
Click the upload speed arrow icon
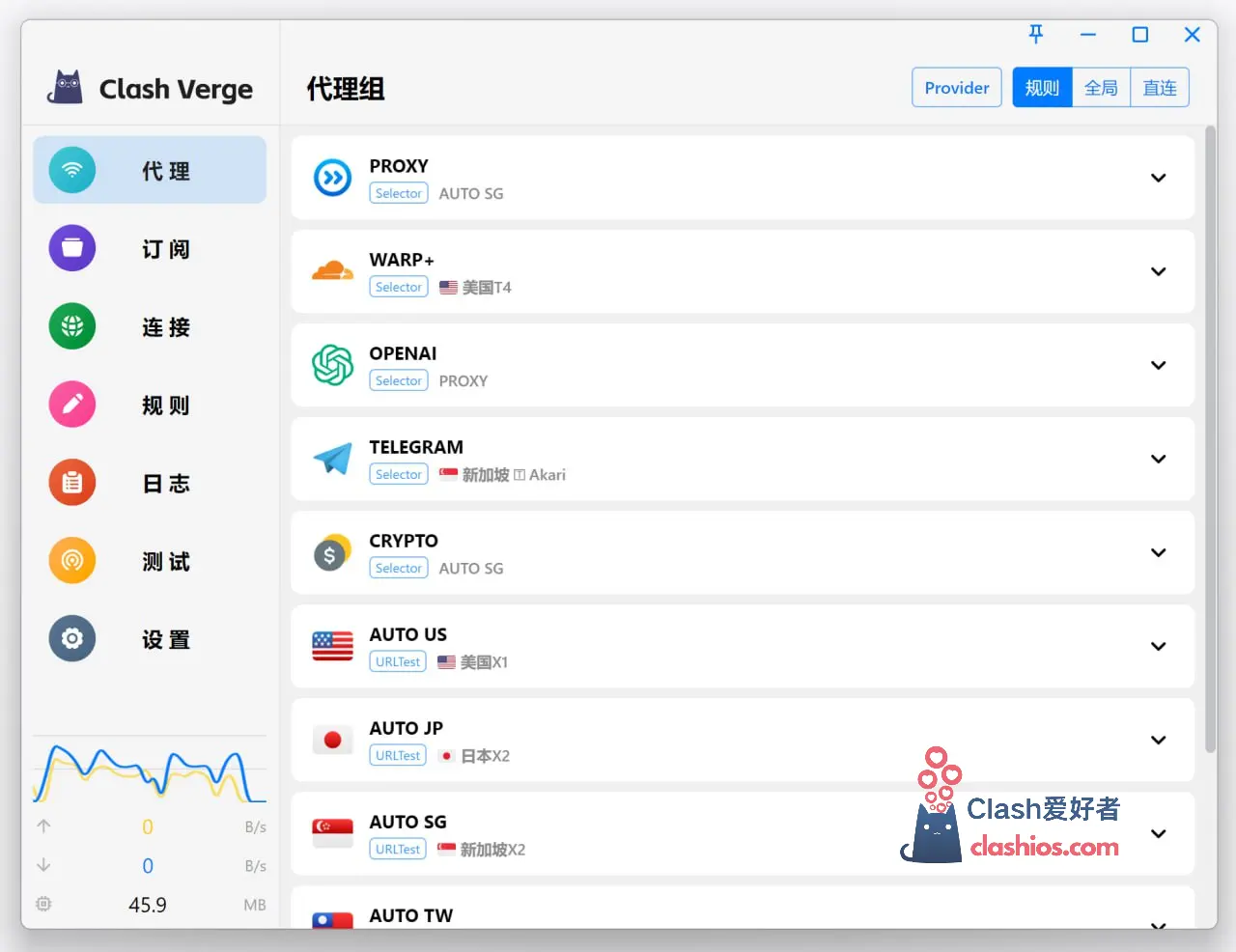[x=43, y=826]
